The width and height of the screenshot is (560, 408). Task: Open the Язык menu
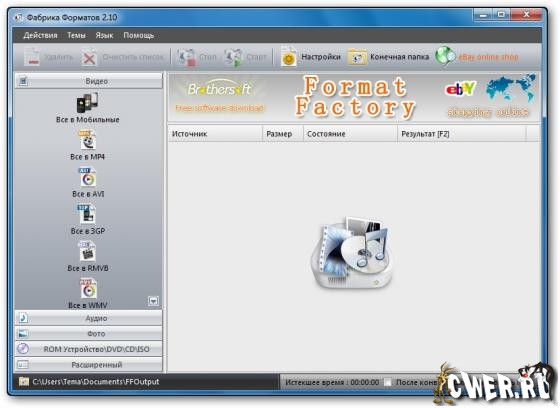click(104, 35)
